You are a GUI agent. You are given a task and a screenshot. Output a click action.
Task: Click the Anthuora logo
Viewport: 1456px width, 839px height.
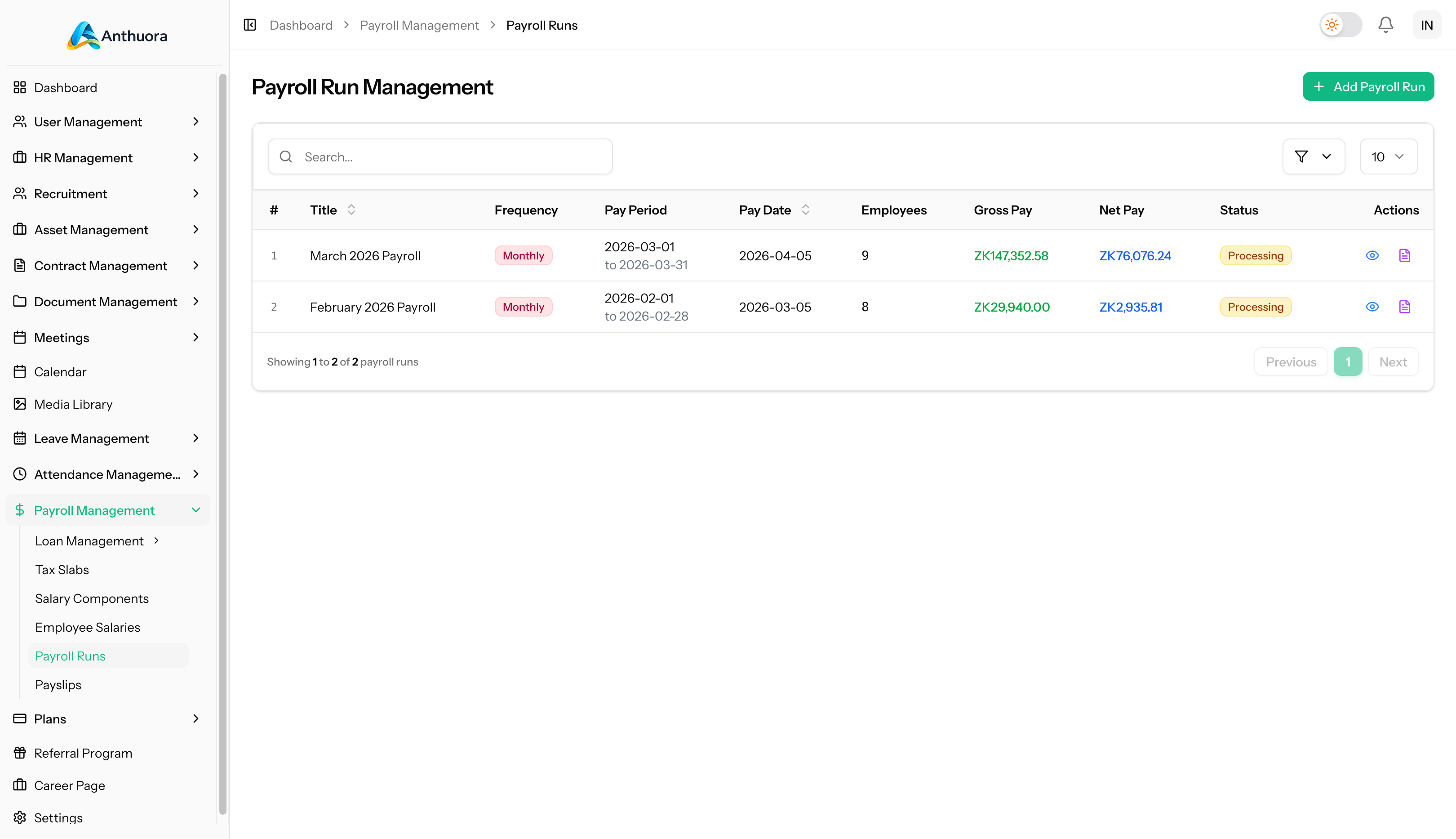click(x=117, y=36)
